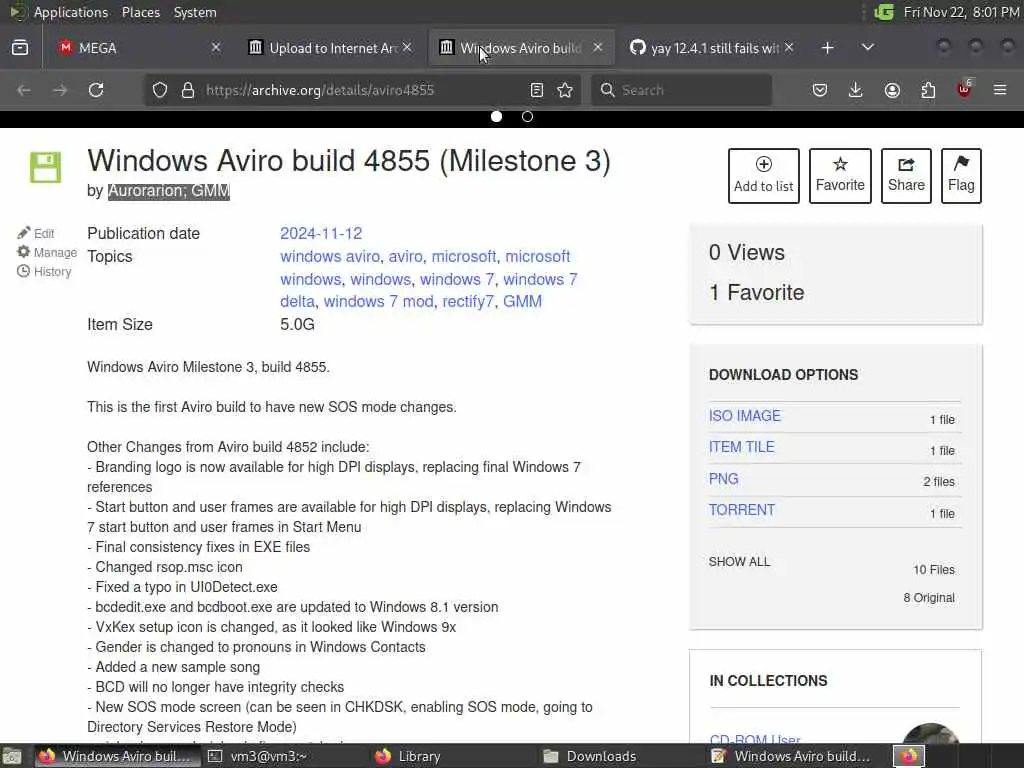
Task: Focus the archive.org address bar
Action: pos(362,90)
